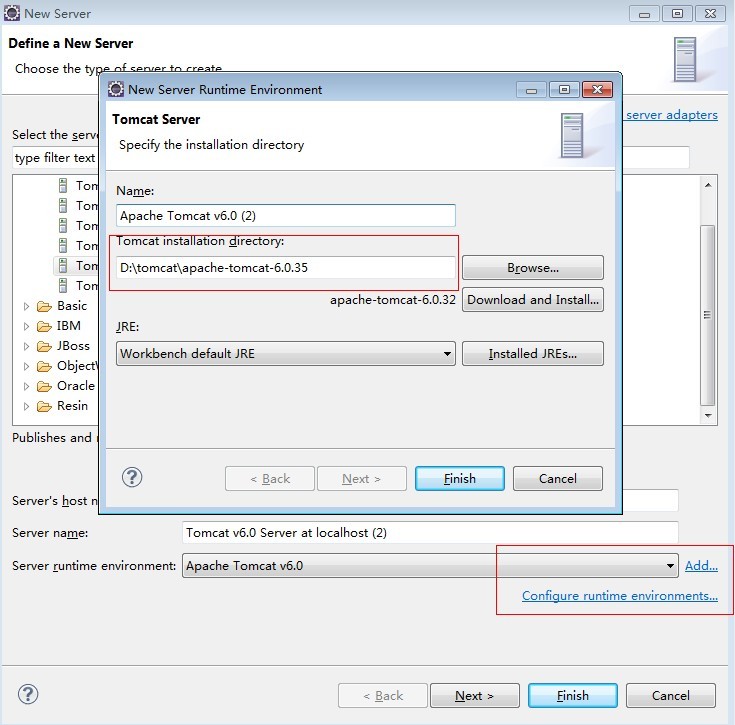
Task: Focus the runtime Name field
Action: point(285,216)
